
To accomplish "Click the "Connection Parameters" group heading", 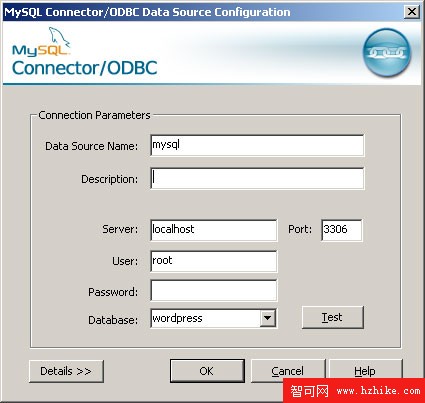I will (x=94, y=115).
